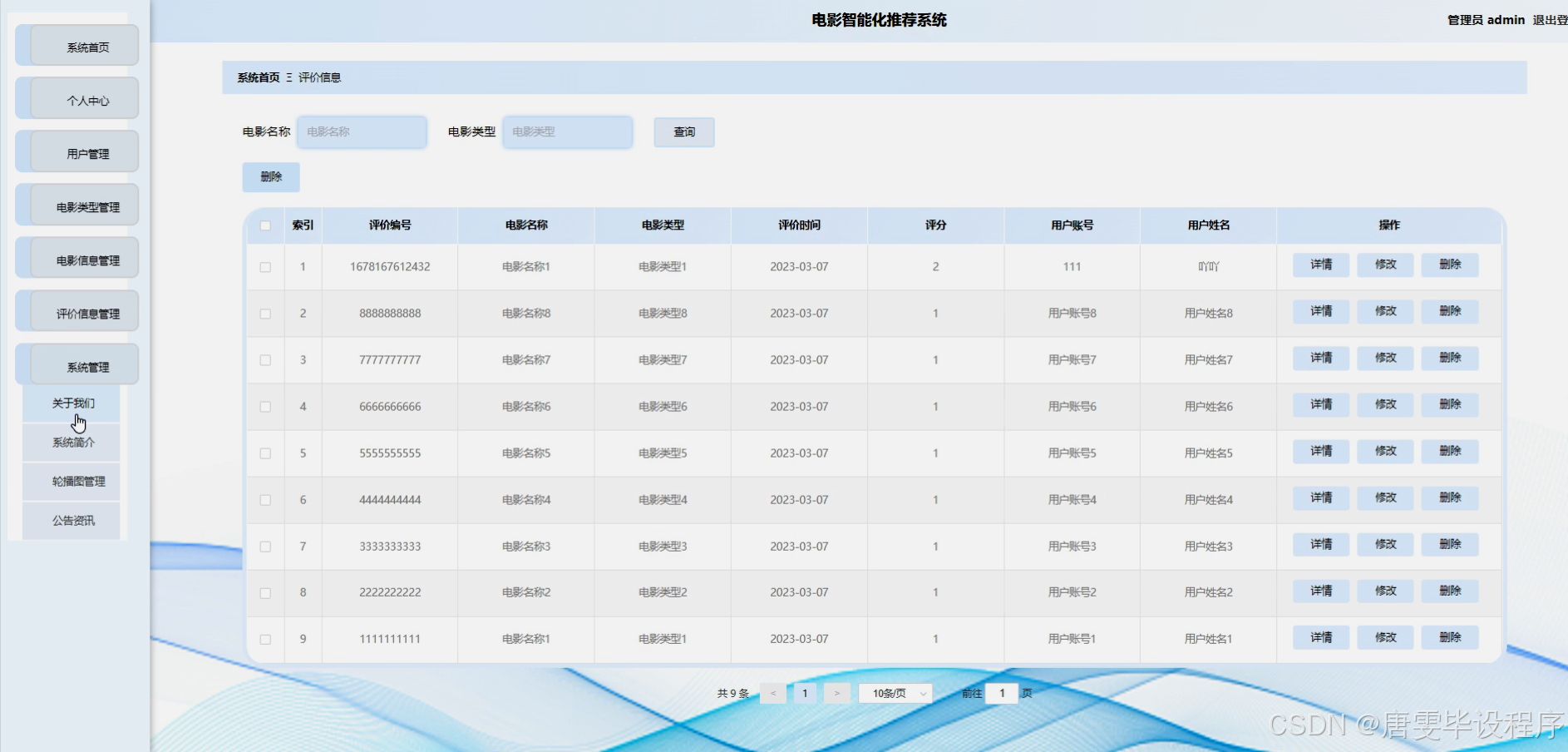1568x752 pixels.
Task: Go to next page arrow in pagination
Action: coord(836,693)
